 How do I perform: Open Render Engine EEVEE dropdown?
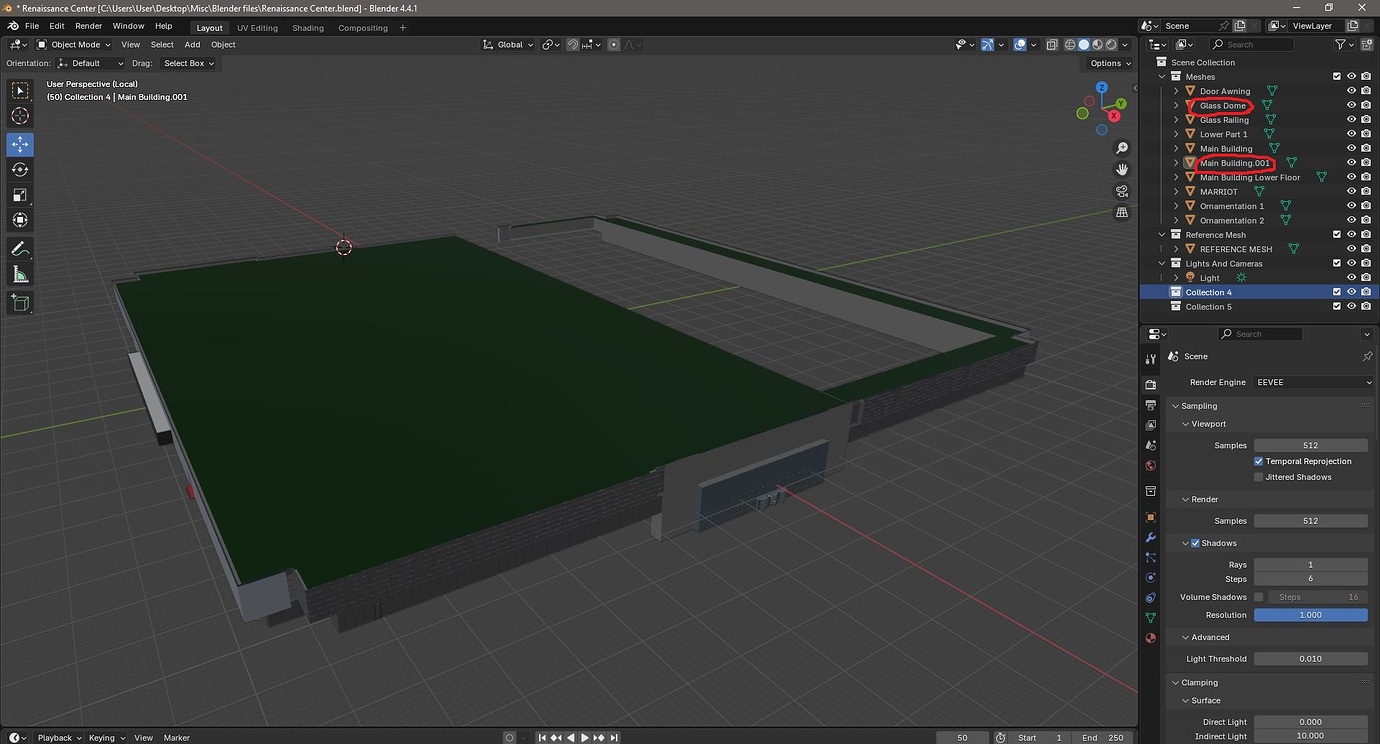tap(1314, 382)
